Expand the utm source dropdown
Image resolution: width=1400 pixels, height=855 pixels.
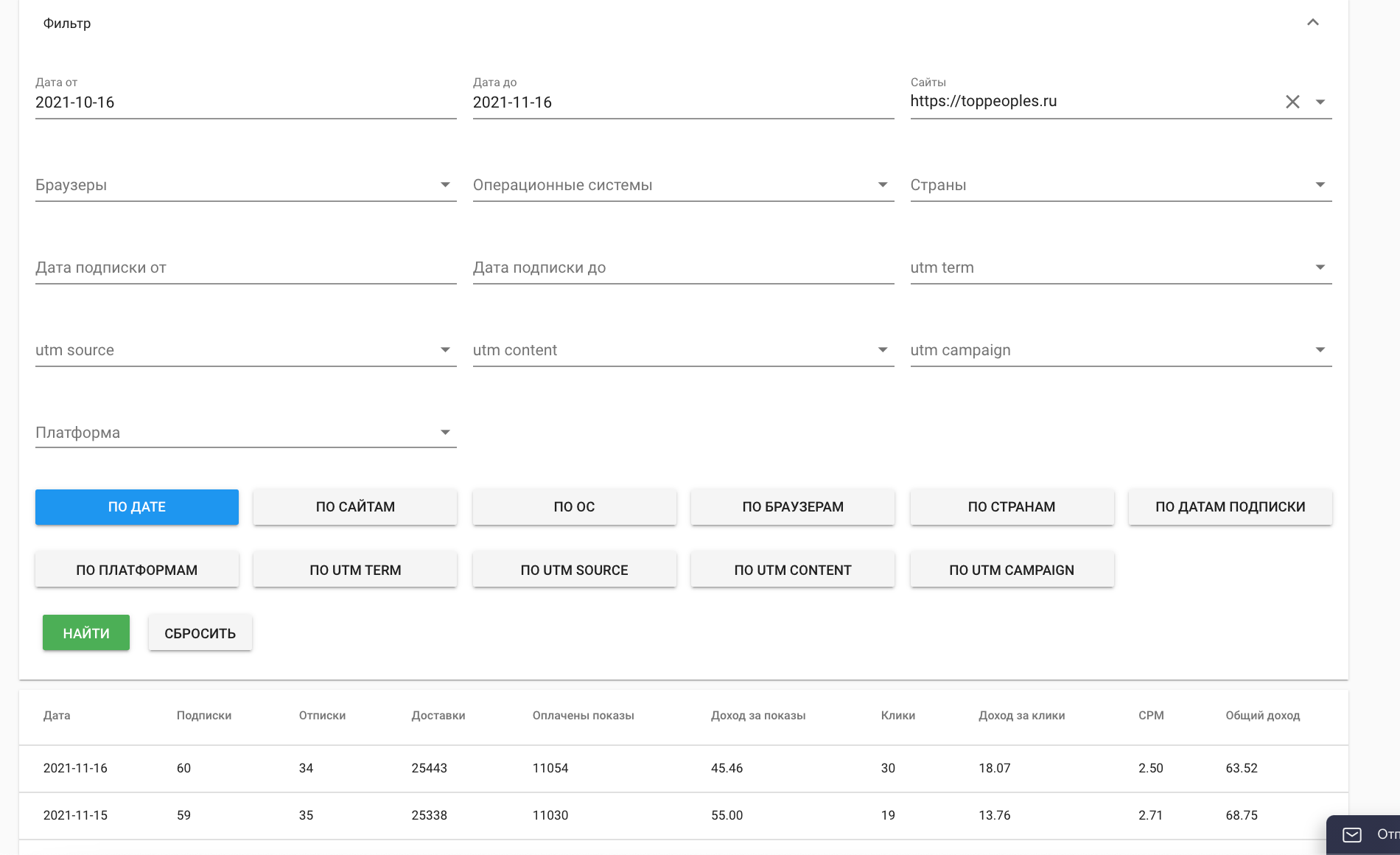[x=445, y=350]
